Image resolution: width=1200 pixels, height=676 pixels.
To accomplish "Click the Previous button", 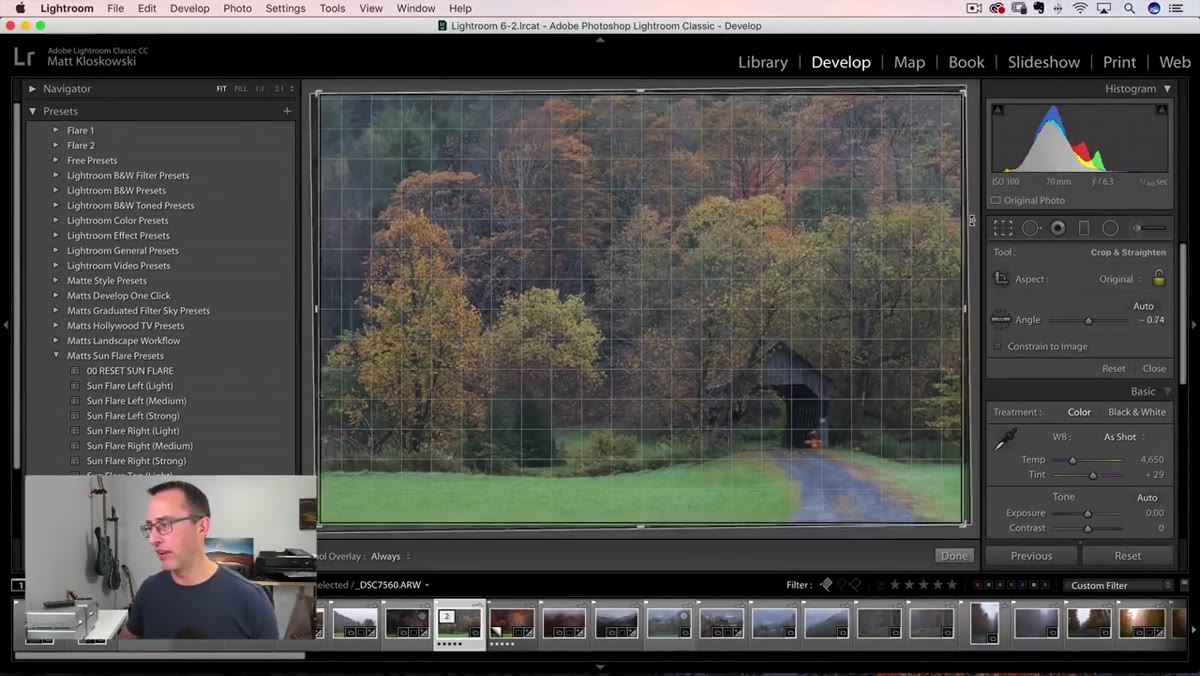I will [x=1031, y=556].
